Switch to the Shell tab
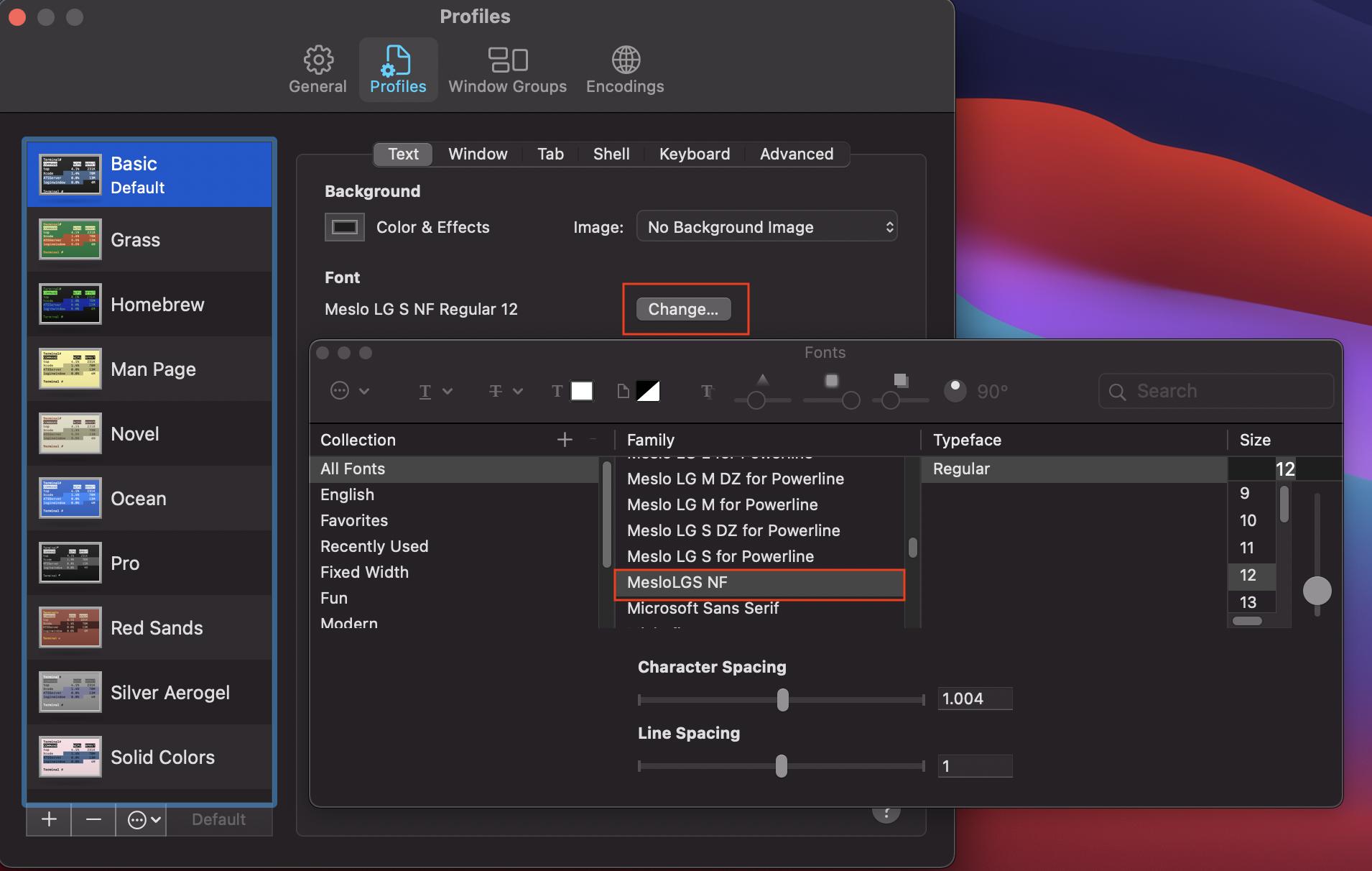 611,154
